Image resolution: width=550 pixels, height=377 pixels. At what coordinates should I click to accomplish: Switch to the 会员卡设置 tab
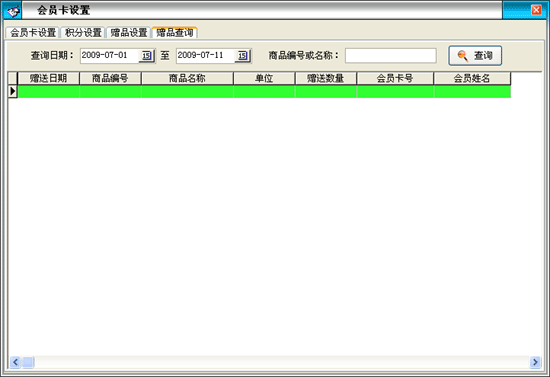point(33,33)
